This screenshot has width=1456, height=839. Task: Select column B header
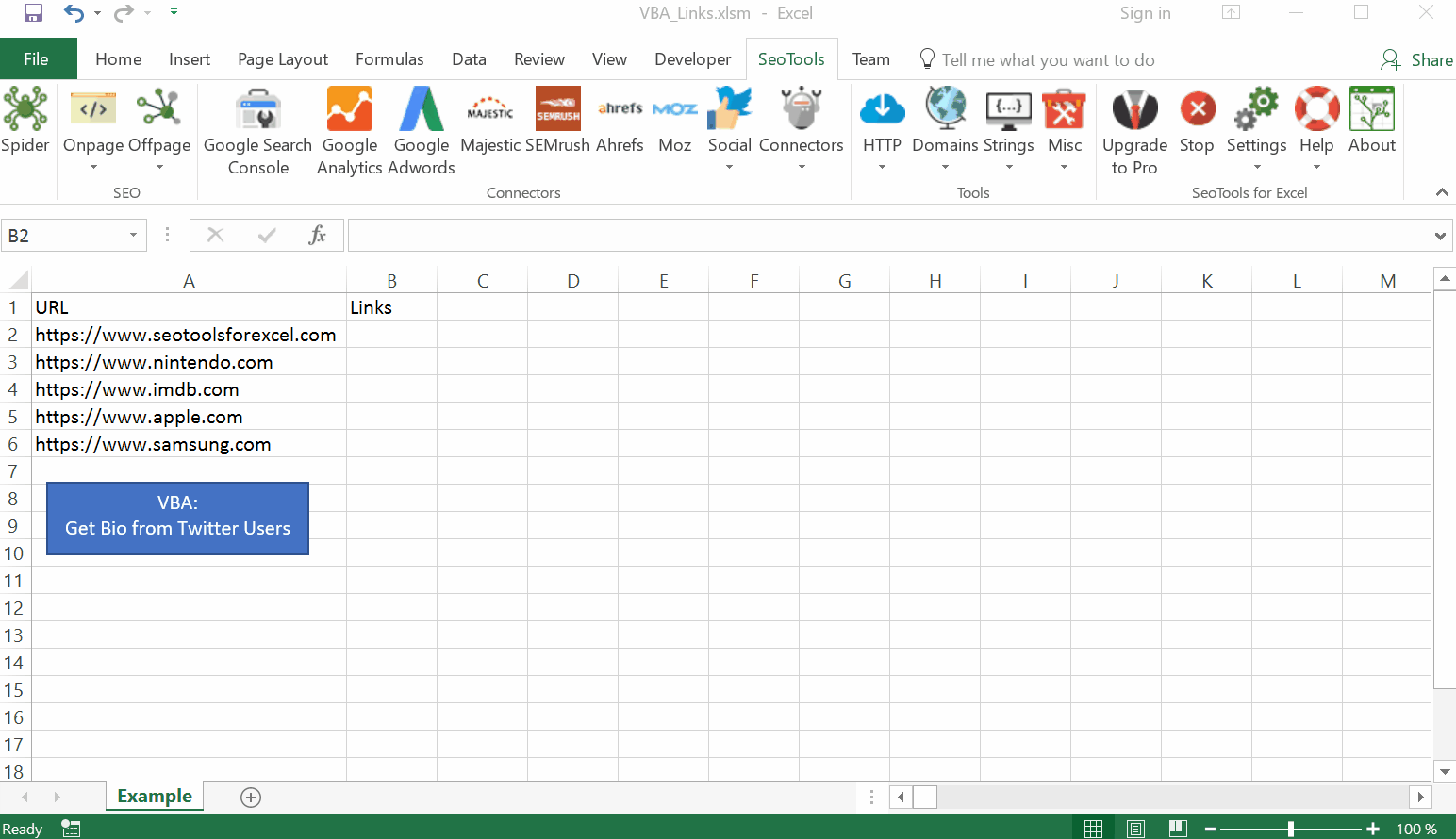[391, 281]
